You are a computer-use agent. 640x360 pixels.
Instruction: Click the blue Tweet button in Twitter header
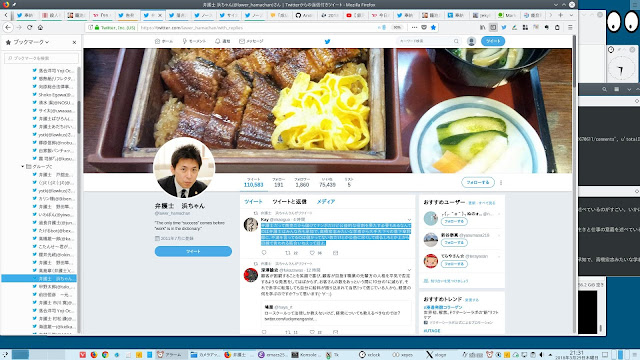[493, 41]
